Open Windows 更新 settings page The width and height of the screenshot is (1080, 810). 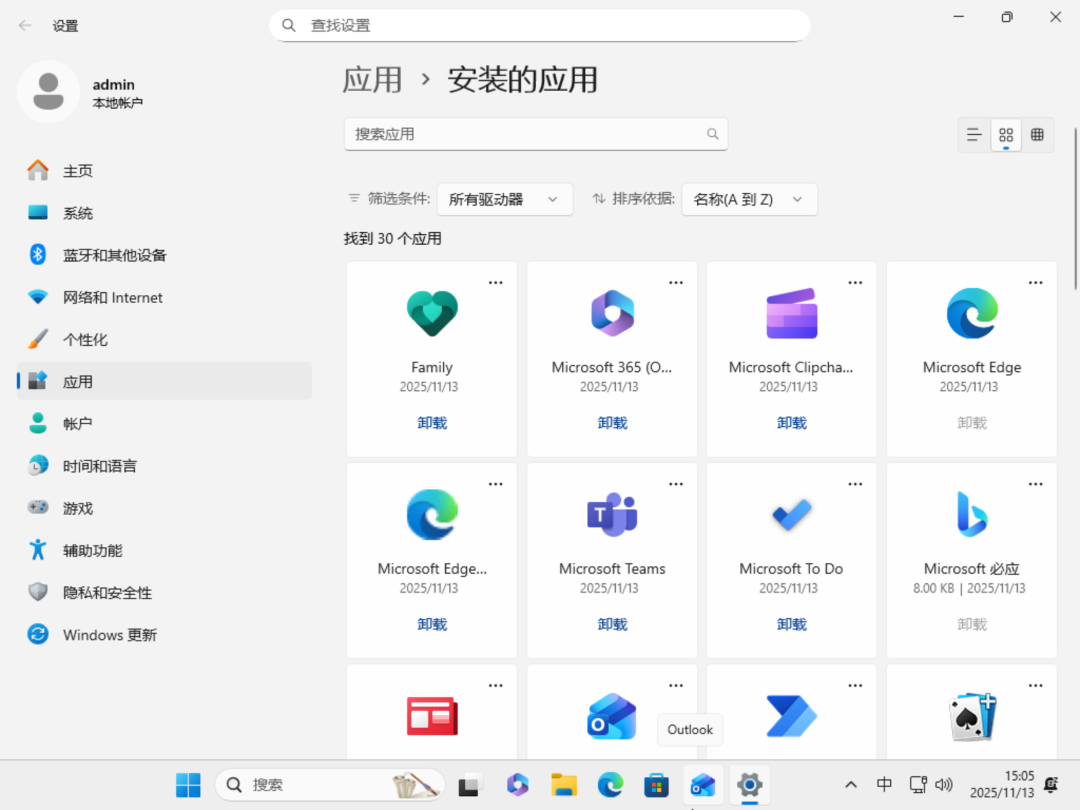point(165,634)
